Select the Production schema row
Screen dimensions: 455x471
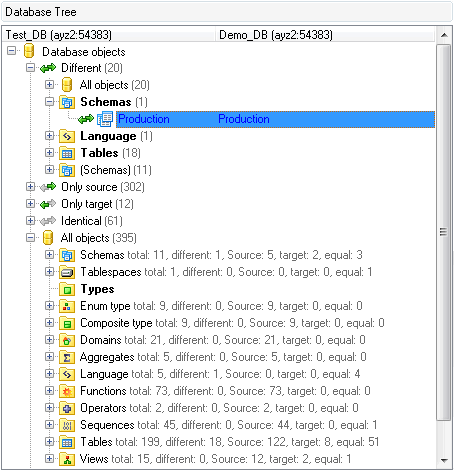tap(275, 119)
